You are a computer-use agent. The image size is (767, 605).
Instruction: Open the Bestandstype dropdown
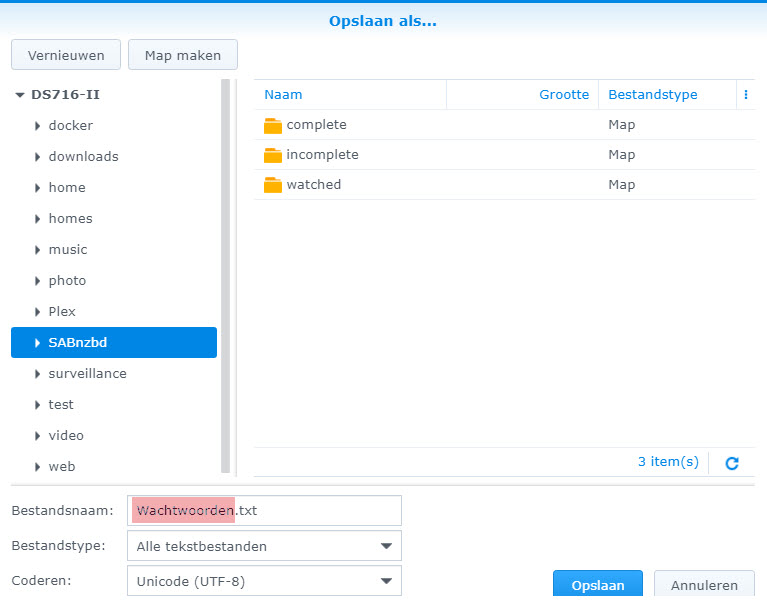(385, 546)
